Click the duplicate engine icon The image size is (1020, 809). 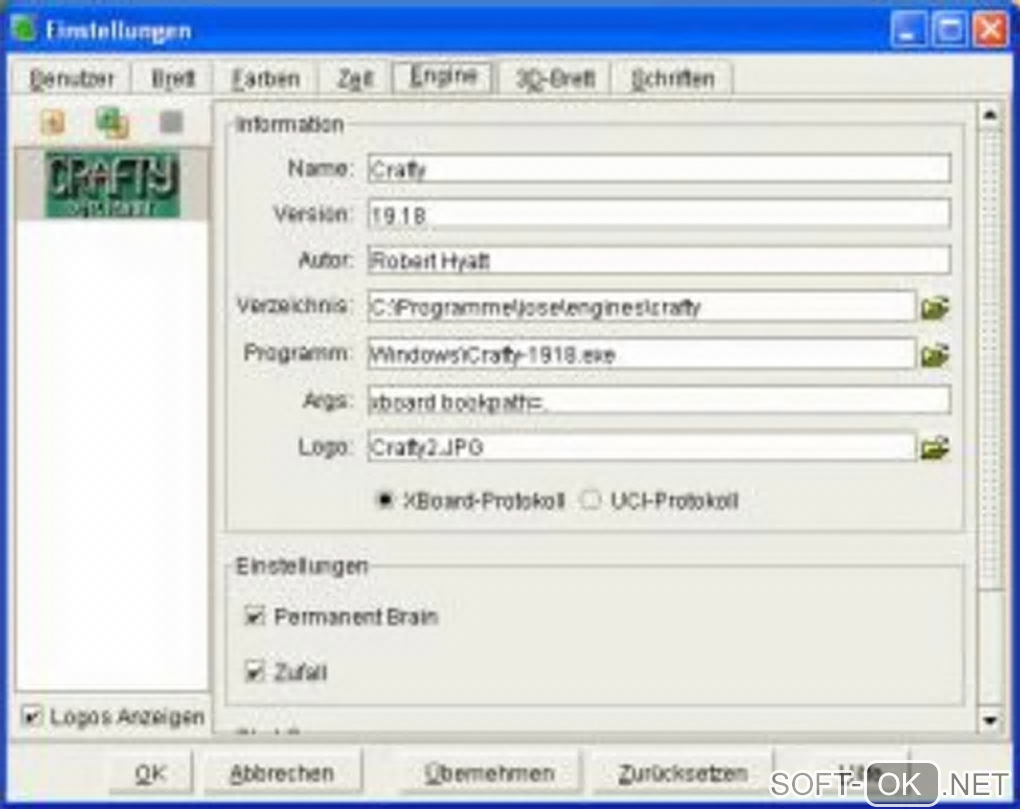[x=112, y=122]
